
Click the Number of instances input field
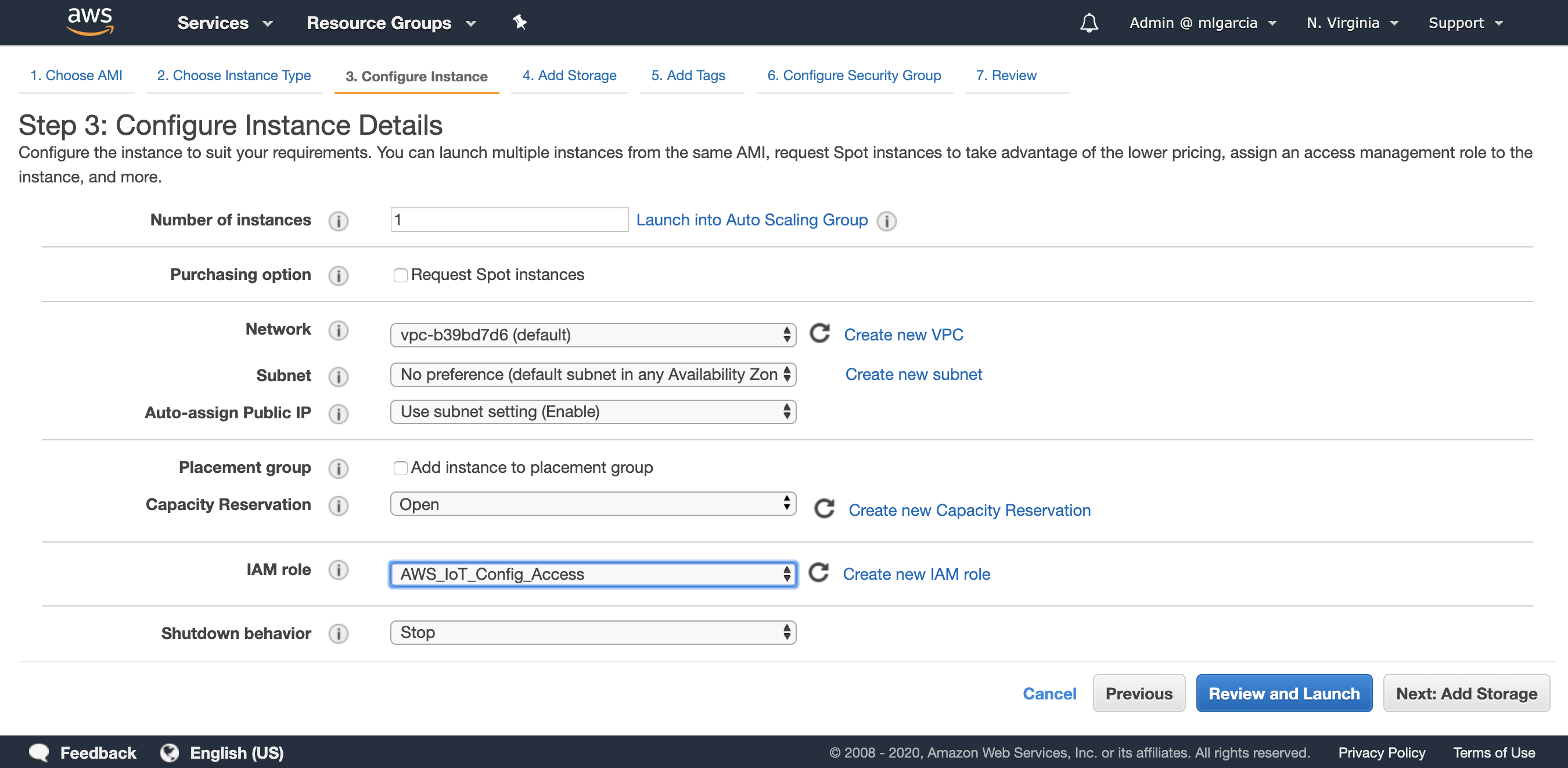tap(509, 220)
